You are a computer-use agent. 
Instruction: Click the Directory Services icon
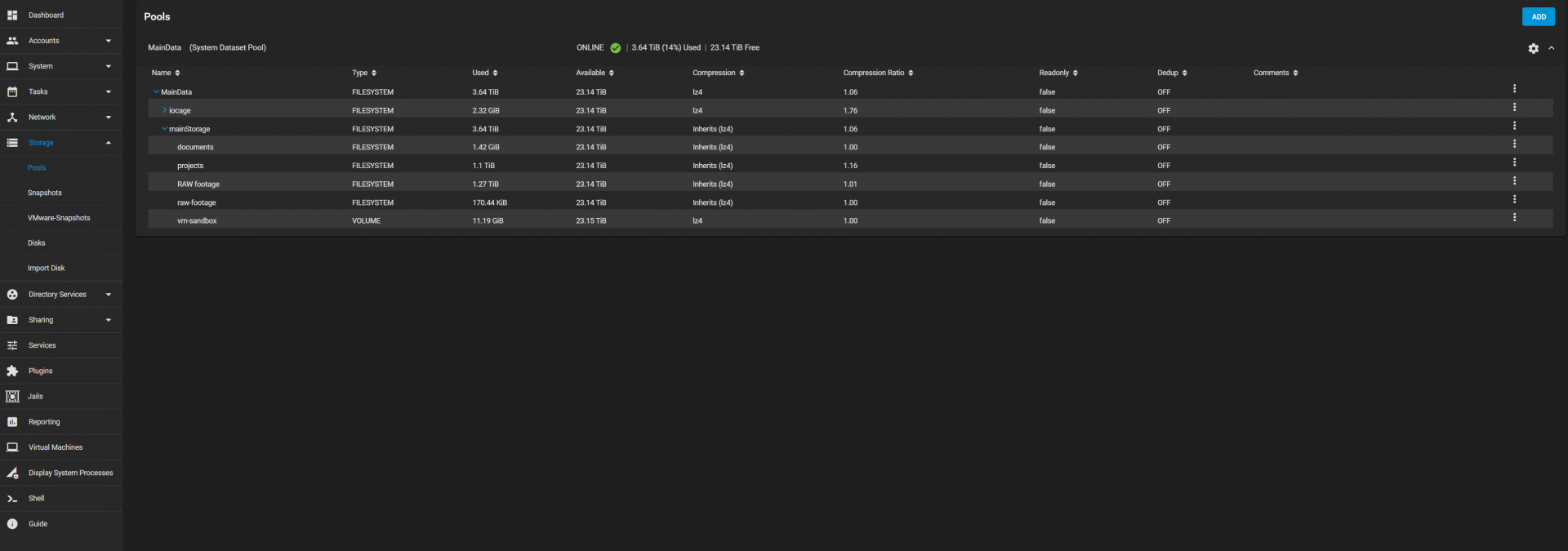tap(12, 294)
